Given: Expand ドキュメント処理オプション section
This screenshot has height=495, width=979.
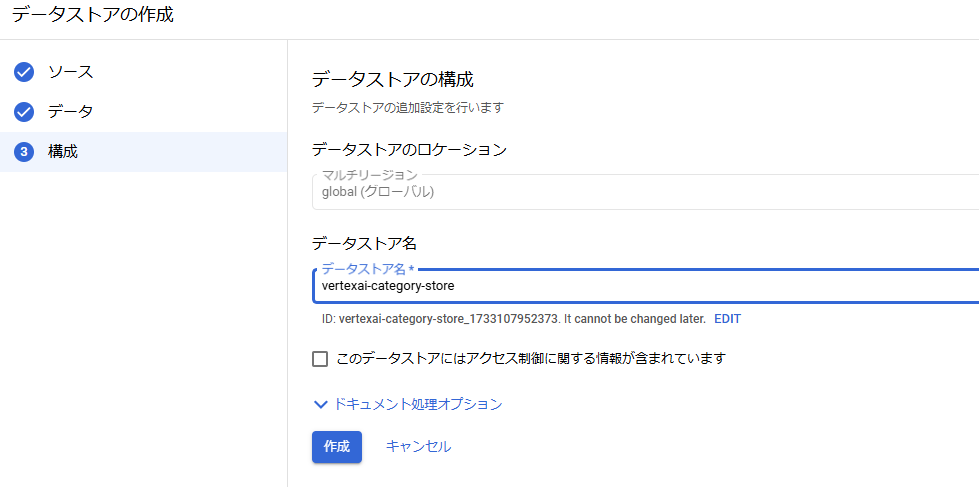Looking at the screenshot, I should (408, 404).
